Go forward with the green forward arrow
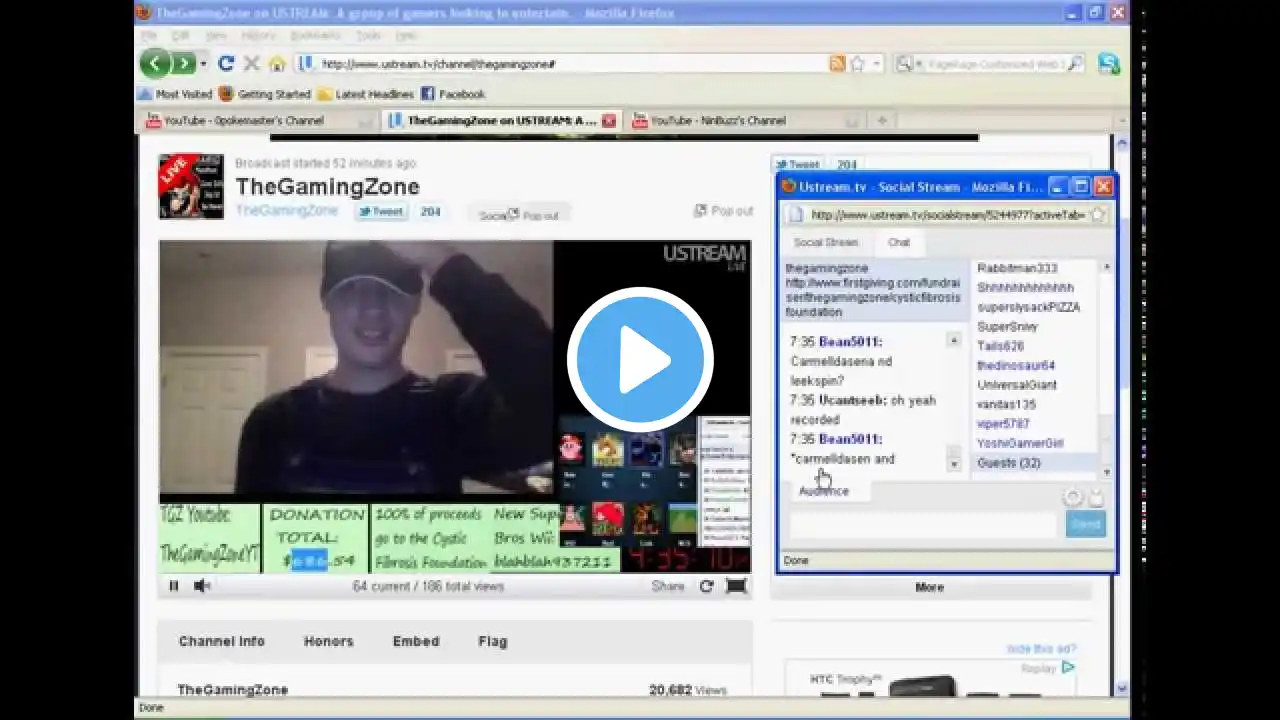 pos(182,64)
